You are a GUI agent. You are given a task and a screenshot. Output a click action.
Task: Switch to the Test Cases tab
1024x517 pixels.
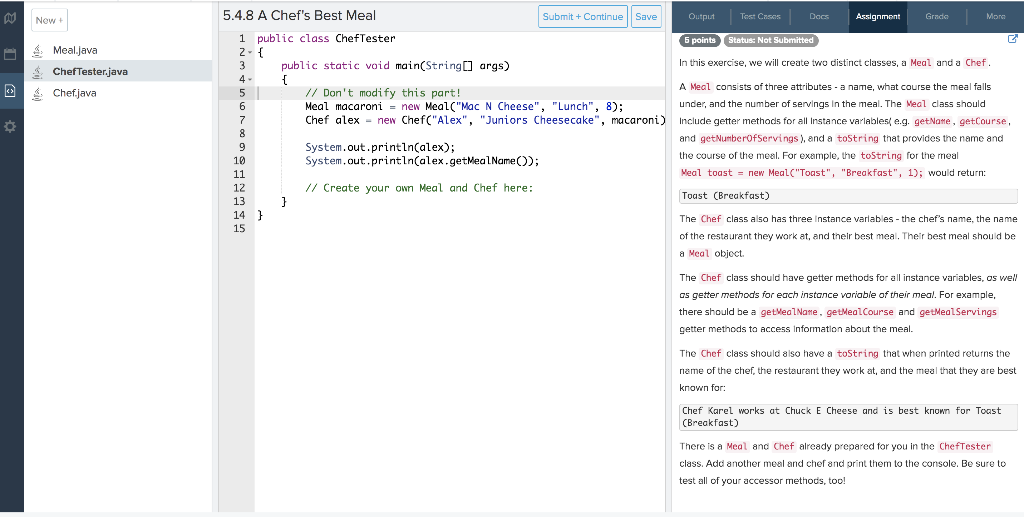[x=760, y=16]
